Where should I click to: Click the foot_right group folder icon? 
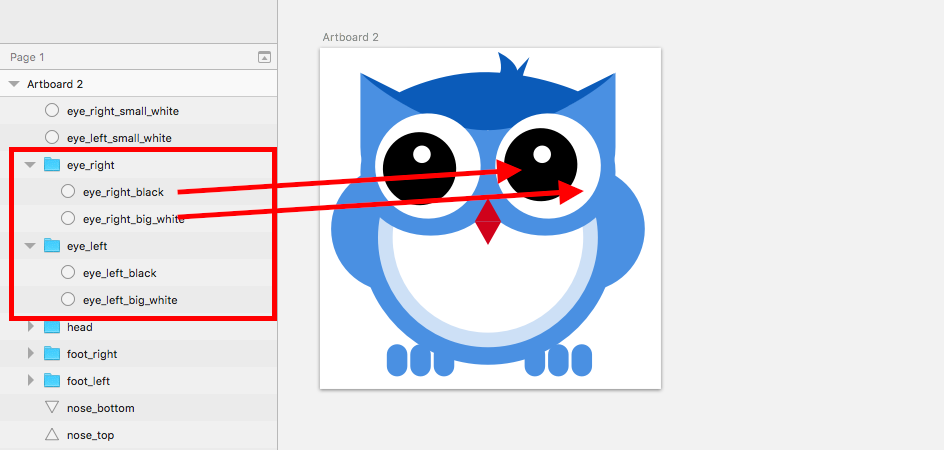52,354
